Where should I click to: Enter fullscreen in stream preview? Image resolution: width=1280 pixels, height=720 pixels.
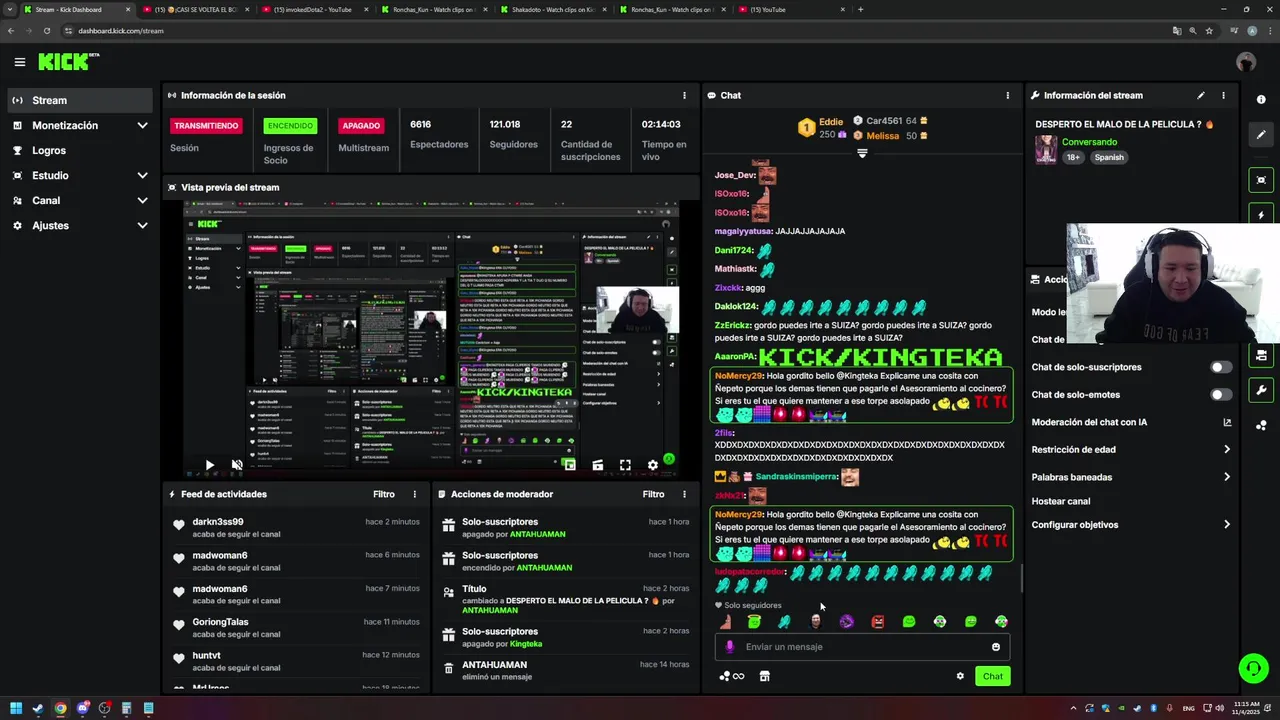click(x=625, y=465)
